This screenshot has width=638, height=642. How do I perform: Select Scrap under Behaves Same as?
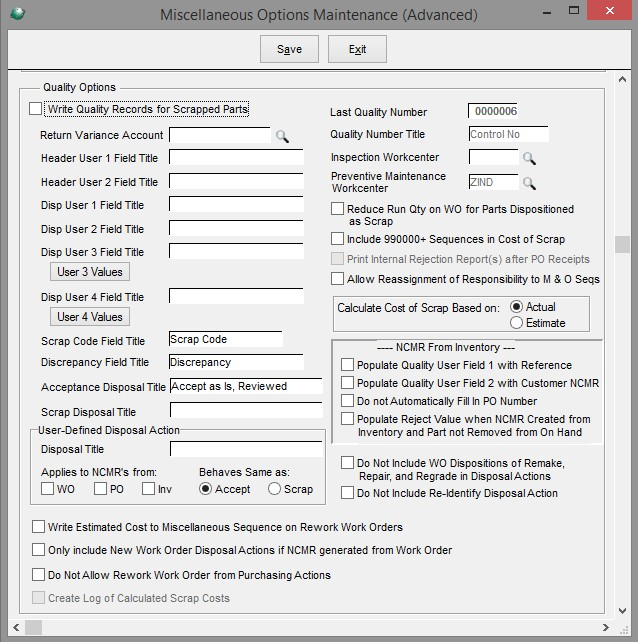coord(274,489)
